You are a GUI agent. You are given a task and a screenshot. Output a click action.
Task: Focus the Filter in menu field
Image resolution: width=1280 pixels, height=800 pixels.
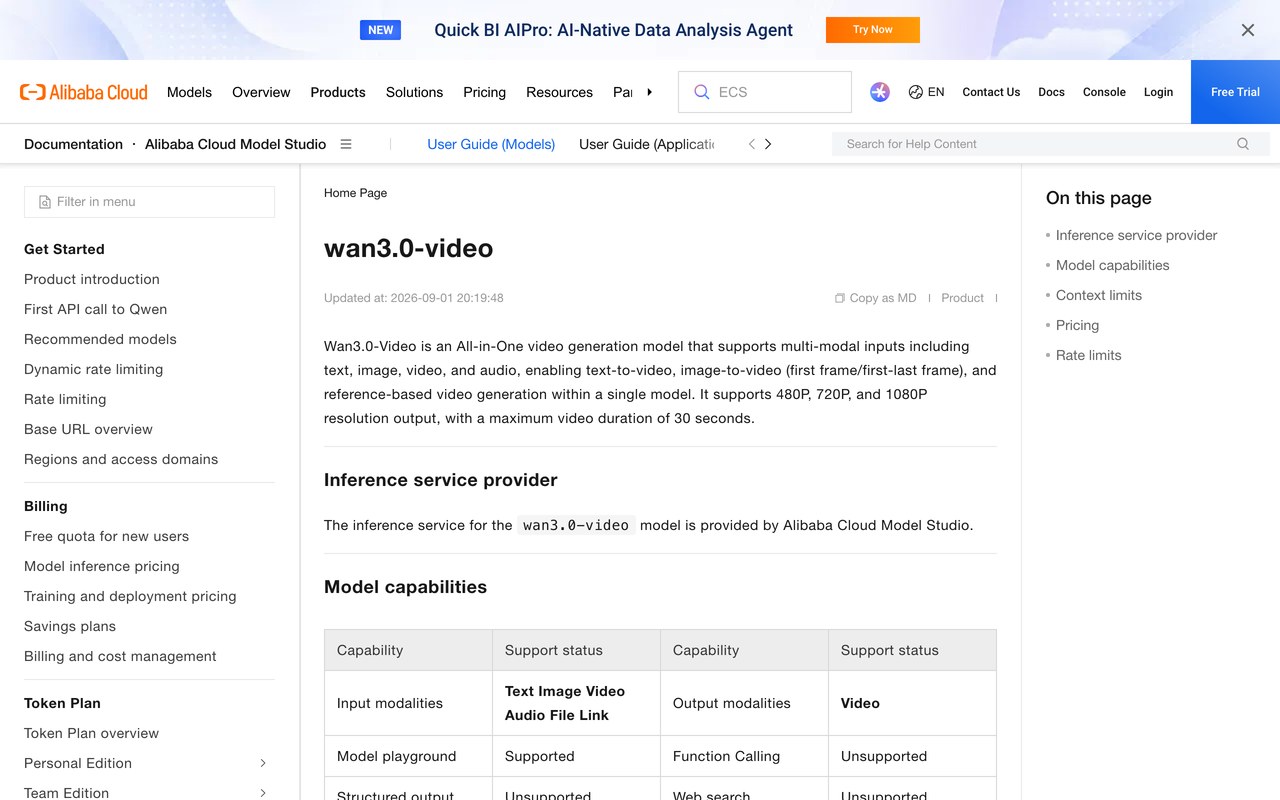149,202
